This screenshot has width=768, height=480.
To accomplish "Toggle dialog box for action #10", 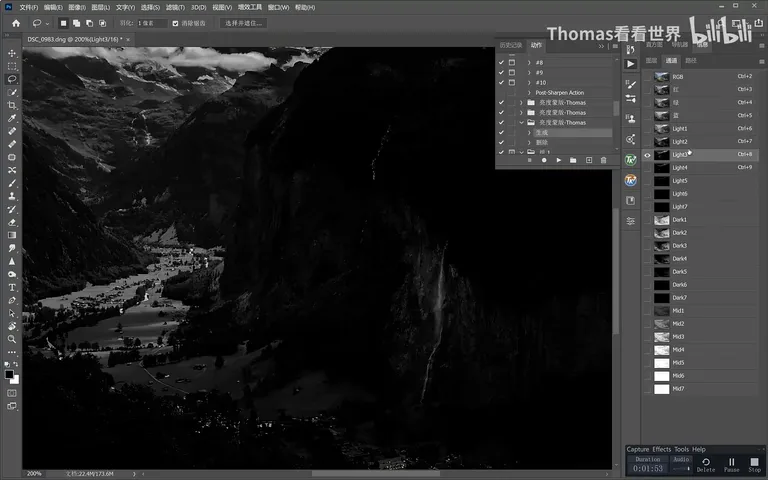I will tap(512, 82).
